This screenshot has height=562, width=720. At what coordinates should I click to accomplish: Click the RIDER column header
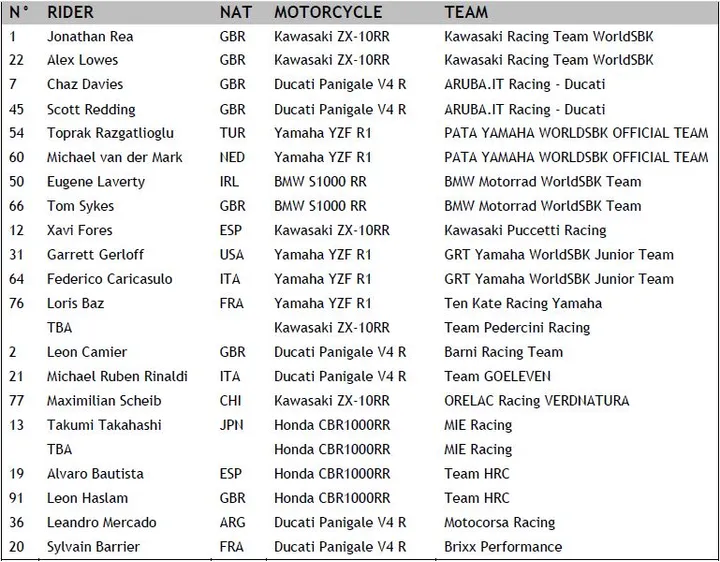(70, 12)
